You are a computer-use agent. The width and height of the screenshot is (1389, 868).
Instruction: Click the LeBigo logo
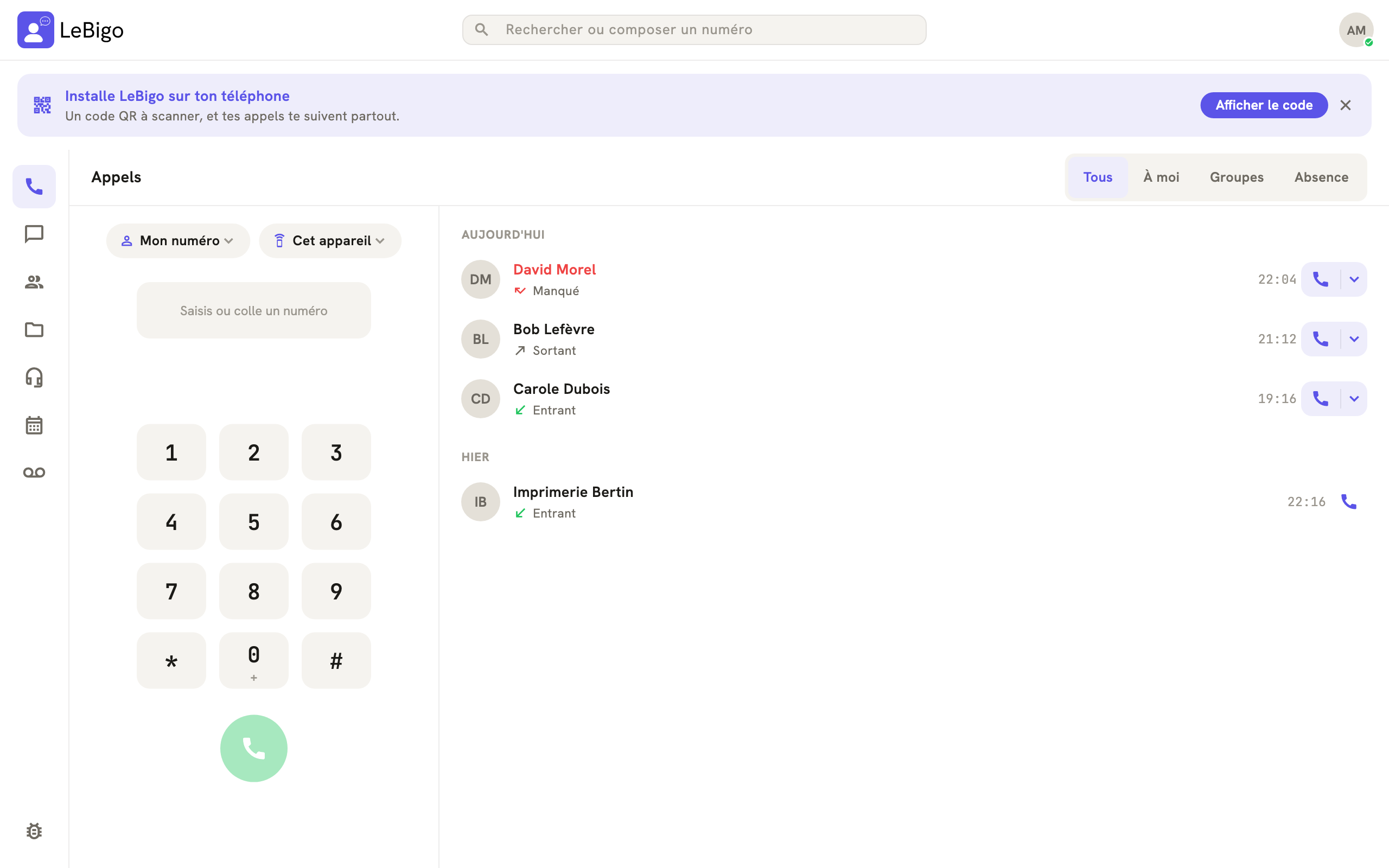[x=71, y=30]
